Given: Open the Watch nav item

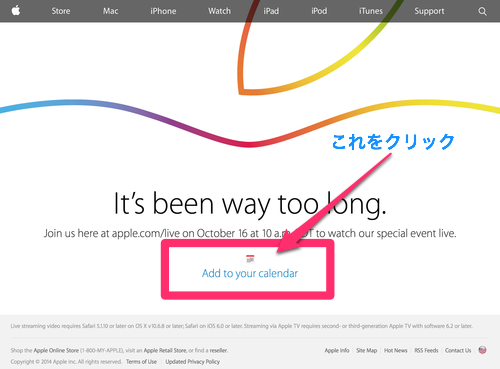Looking at the screenshot, I should [x=219, y=11].
